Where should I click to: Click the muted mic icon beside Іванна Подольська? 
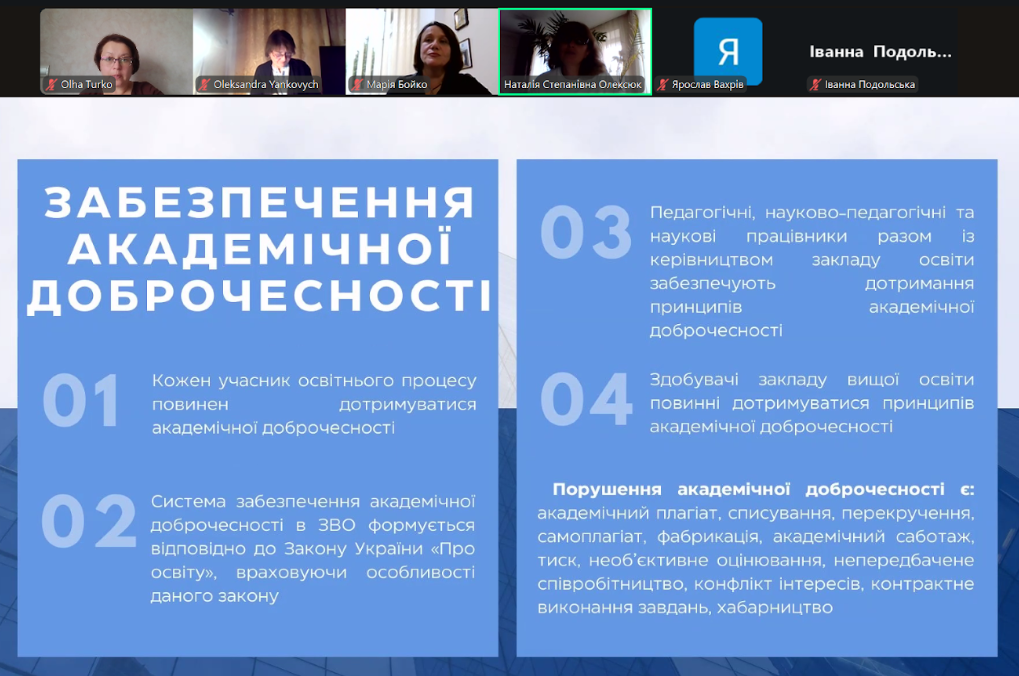[816, 85]
